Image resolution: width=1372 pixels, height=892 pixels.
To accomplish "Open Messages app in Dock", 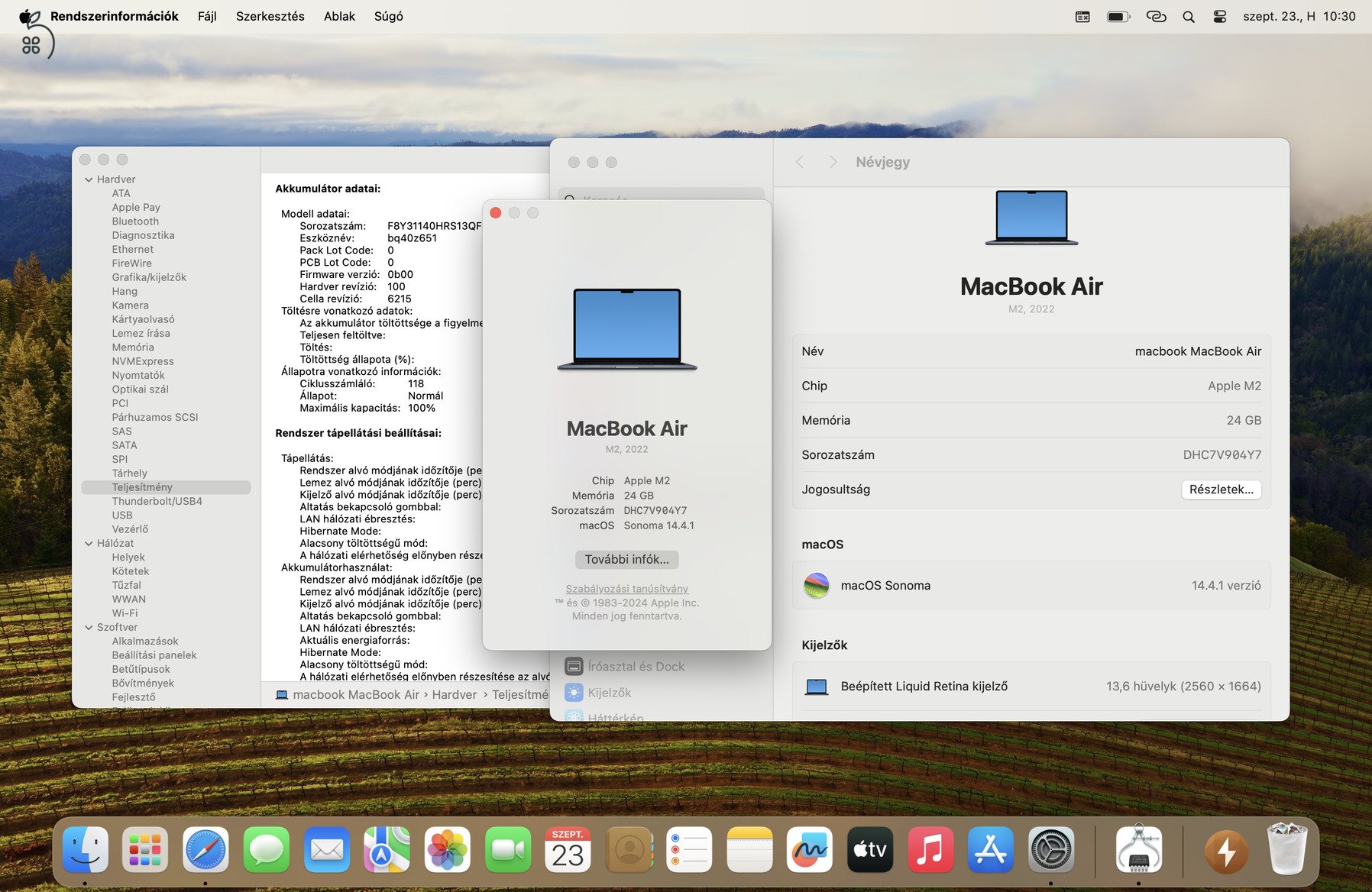I will (x=266, y=849).
